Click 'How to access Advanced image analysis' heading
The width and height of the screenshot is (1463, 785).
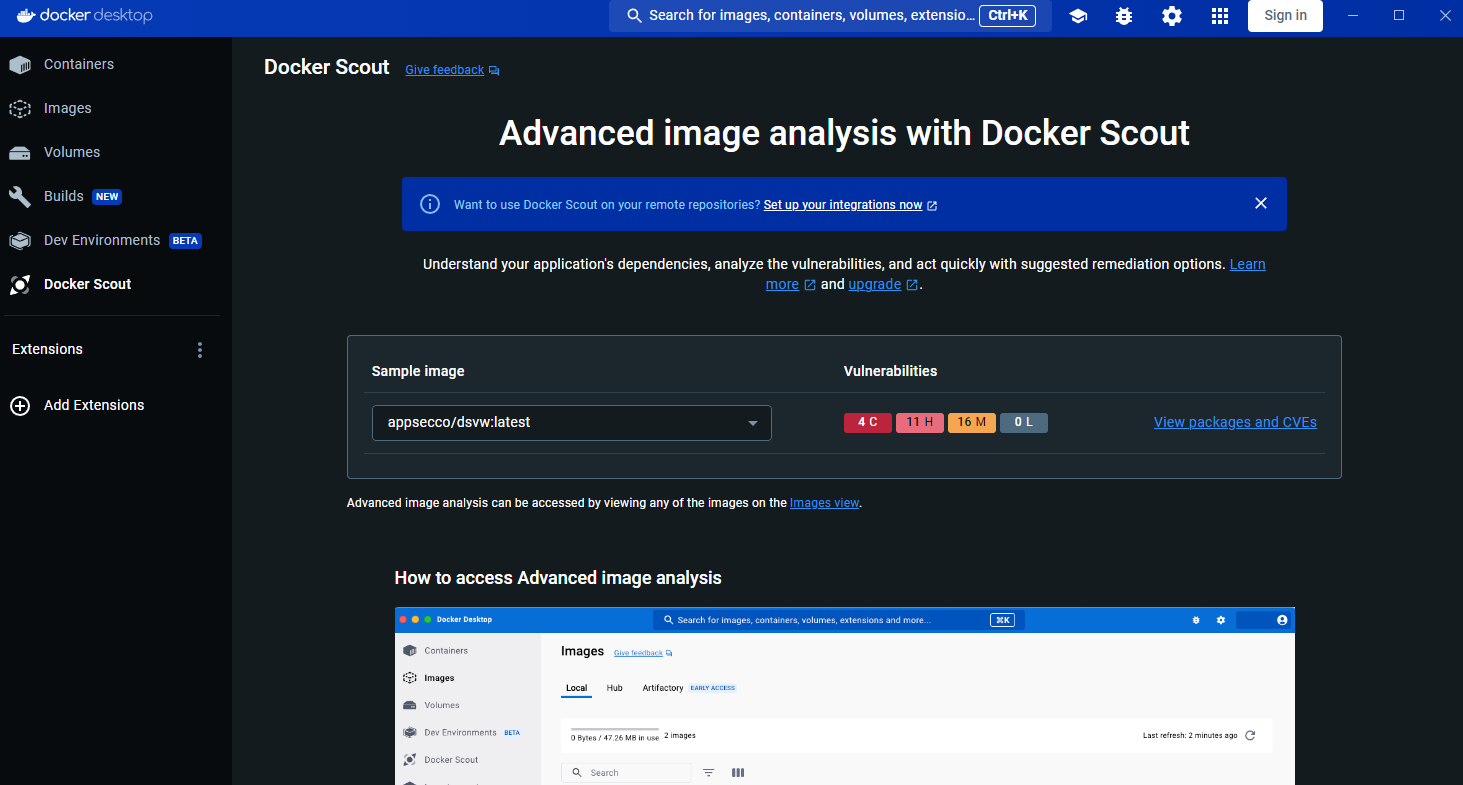click(558, 578)
